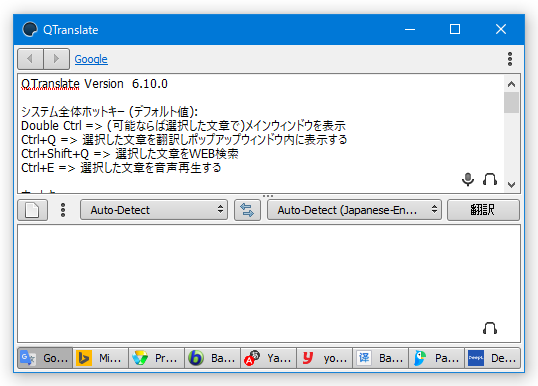Select the Baidu service tab
Image resolution: width=538 pixels, height=386 pixels.
[x=380, y=358]
